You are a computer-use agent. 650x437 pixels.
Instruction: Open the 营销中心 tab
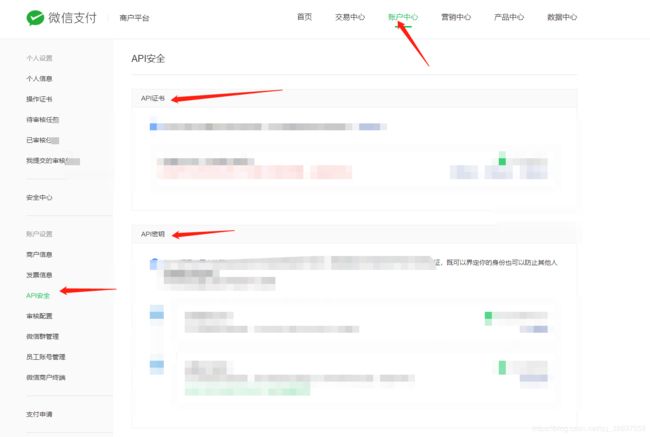tap(456, 17)
